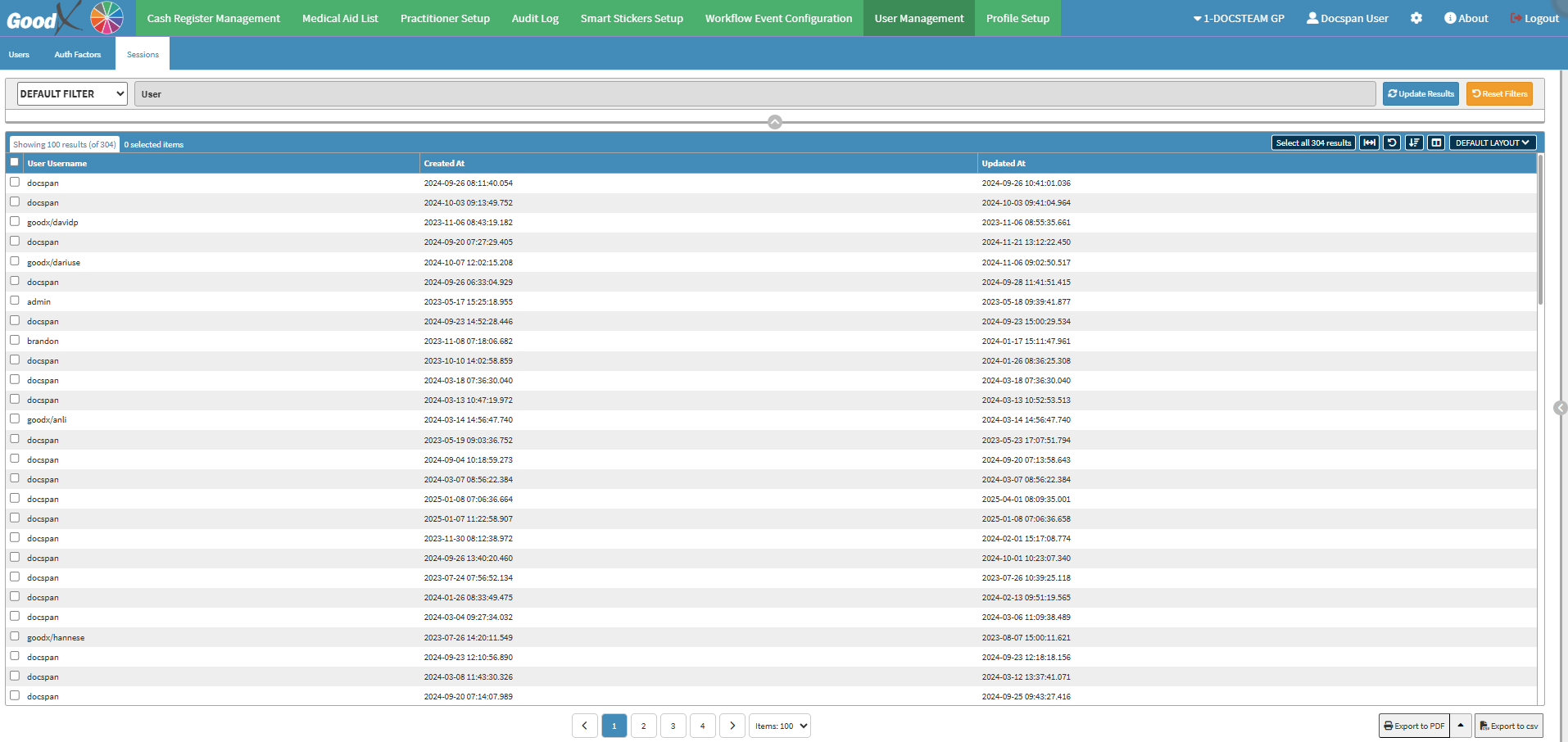This screenshot has width=1568, height=742.
Task: Switch to the Auth Factors tab
Action: pyautogui.click(x=78, y=54)
